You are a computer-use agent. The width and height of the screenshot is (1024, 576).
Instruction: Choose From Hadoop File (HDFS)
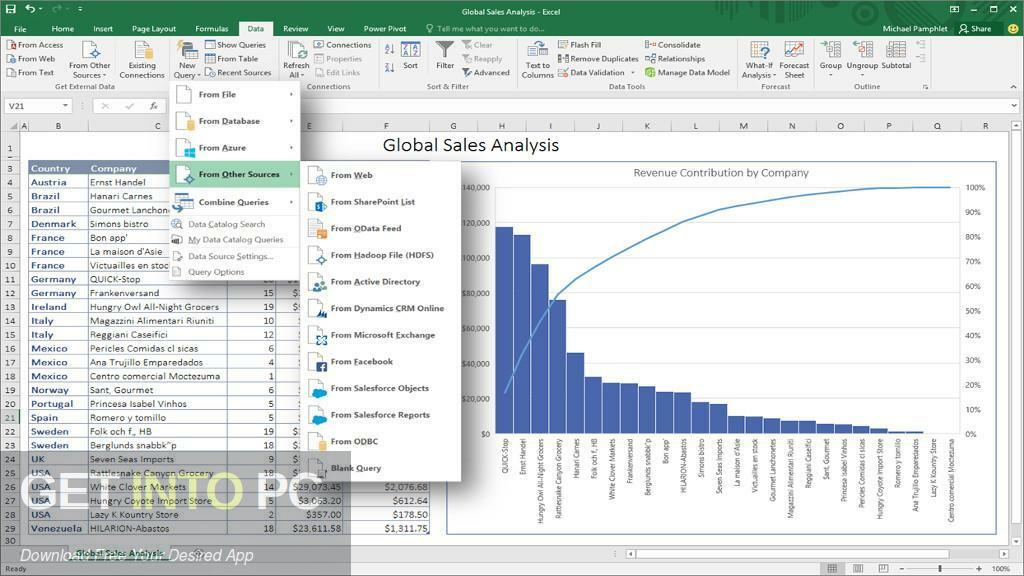(x=382, y=255)
